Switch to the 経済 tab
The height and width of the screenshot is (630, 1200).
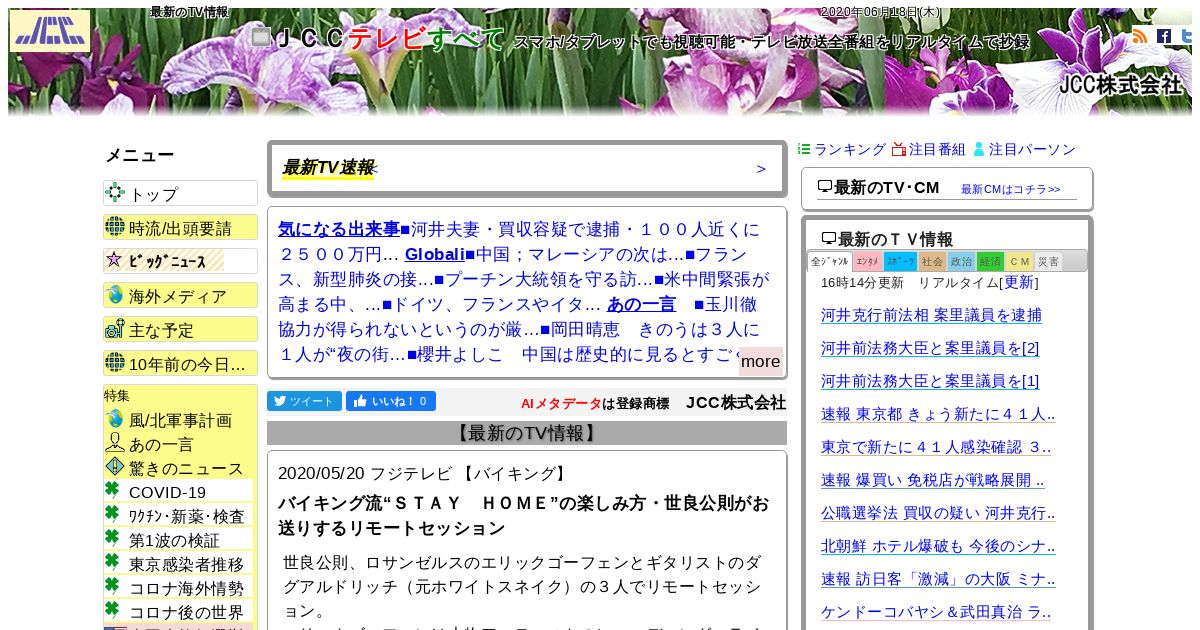point(990,262)
